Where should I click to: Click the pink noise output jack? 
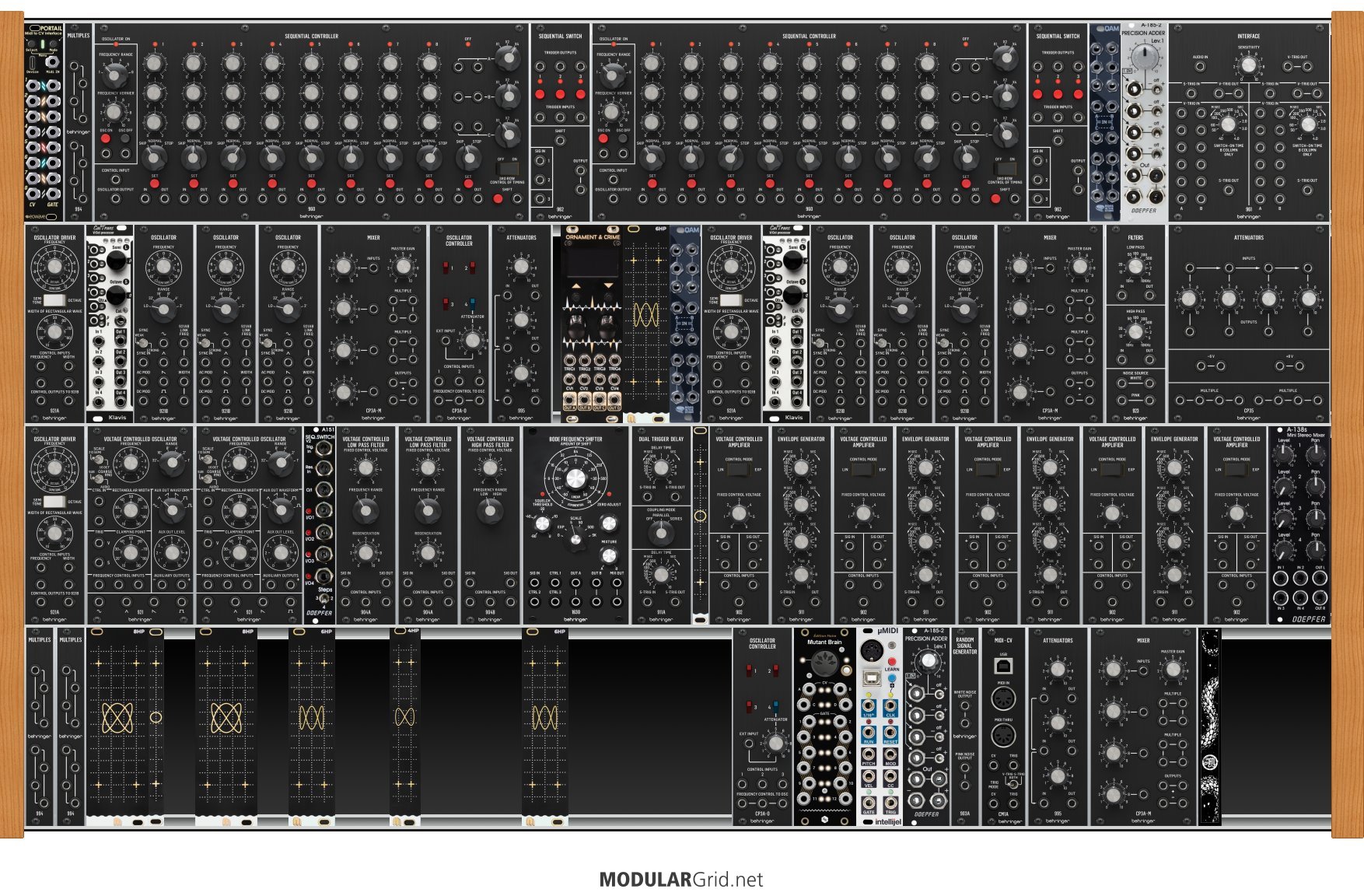pyautogui.click(x=964, y=768)
